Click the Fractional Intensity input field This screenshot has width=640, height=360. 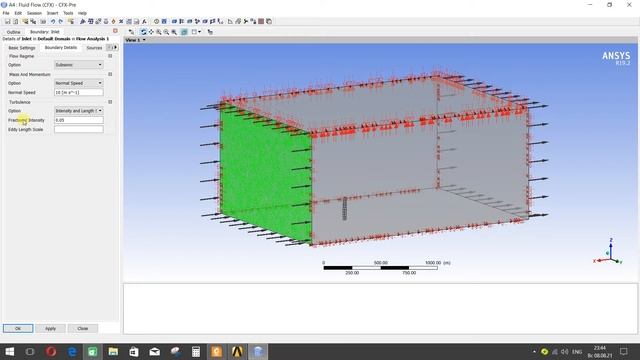[79, 120]
